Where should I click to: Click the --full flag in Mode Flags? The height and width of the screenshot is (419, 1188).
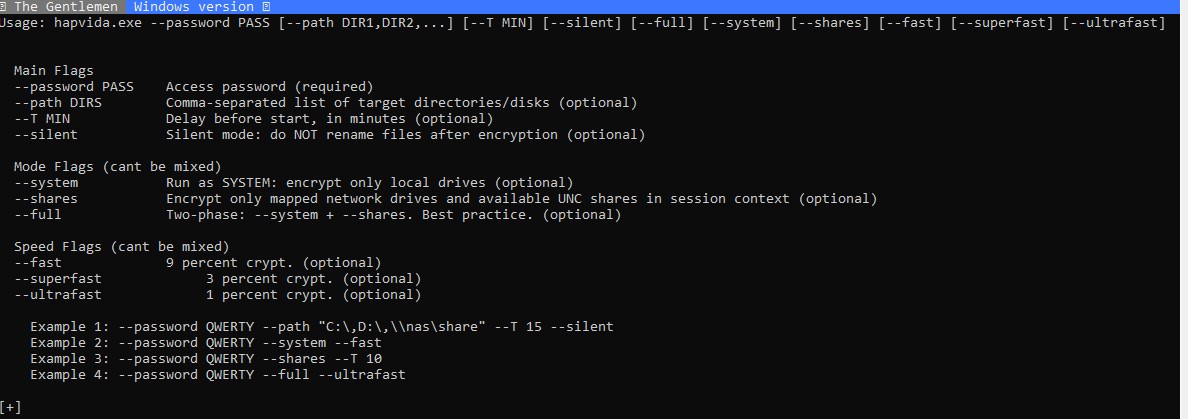pos(38,215)
